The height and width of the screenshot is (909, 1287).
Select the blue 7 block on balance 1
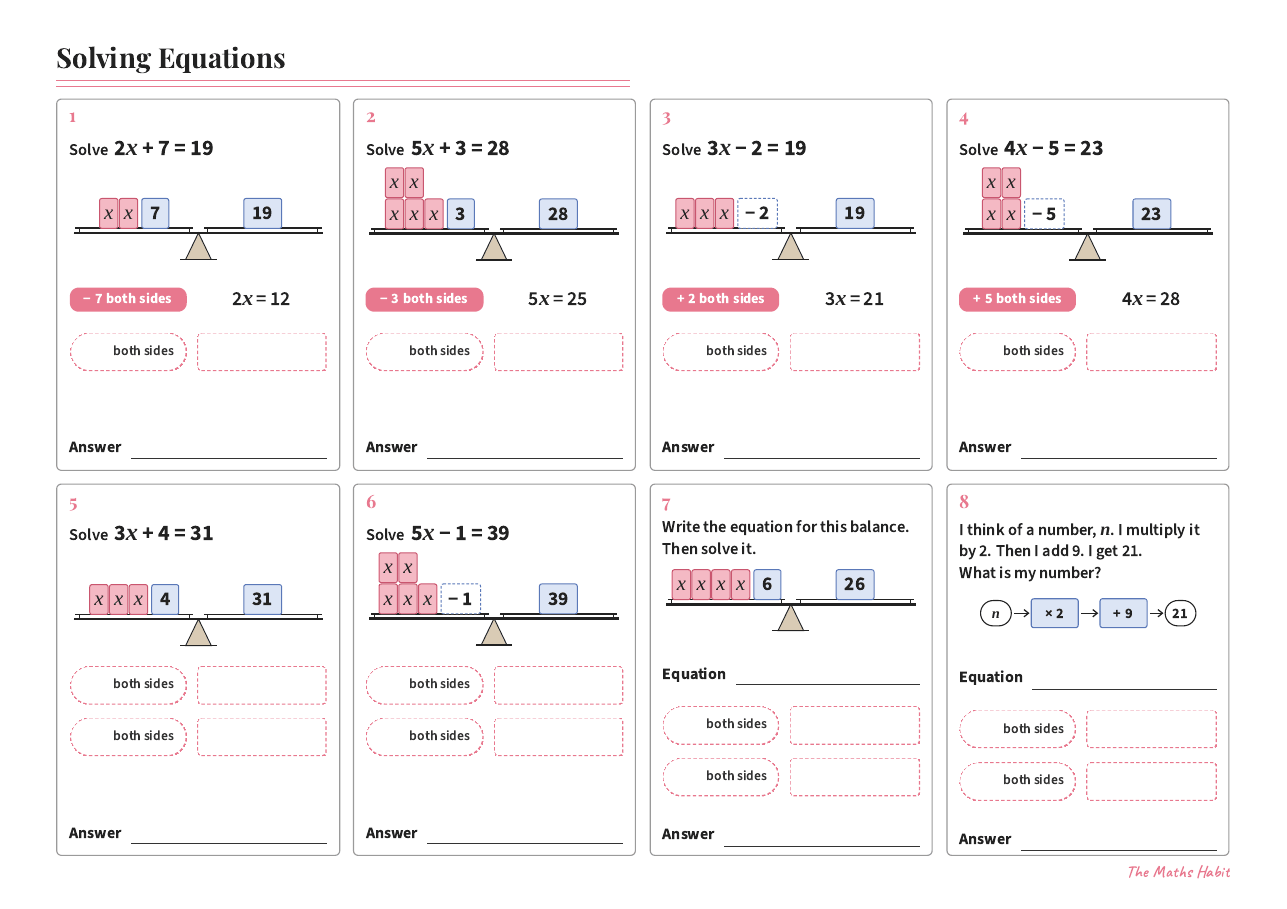coord(155,213)
